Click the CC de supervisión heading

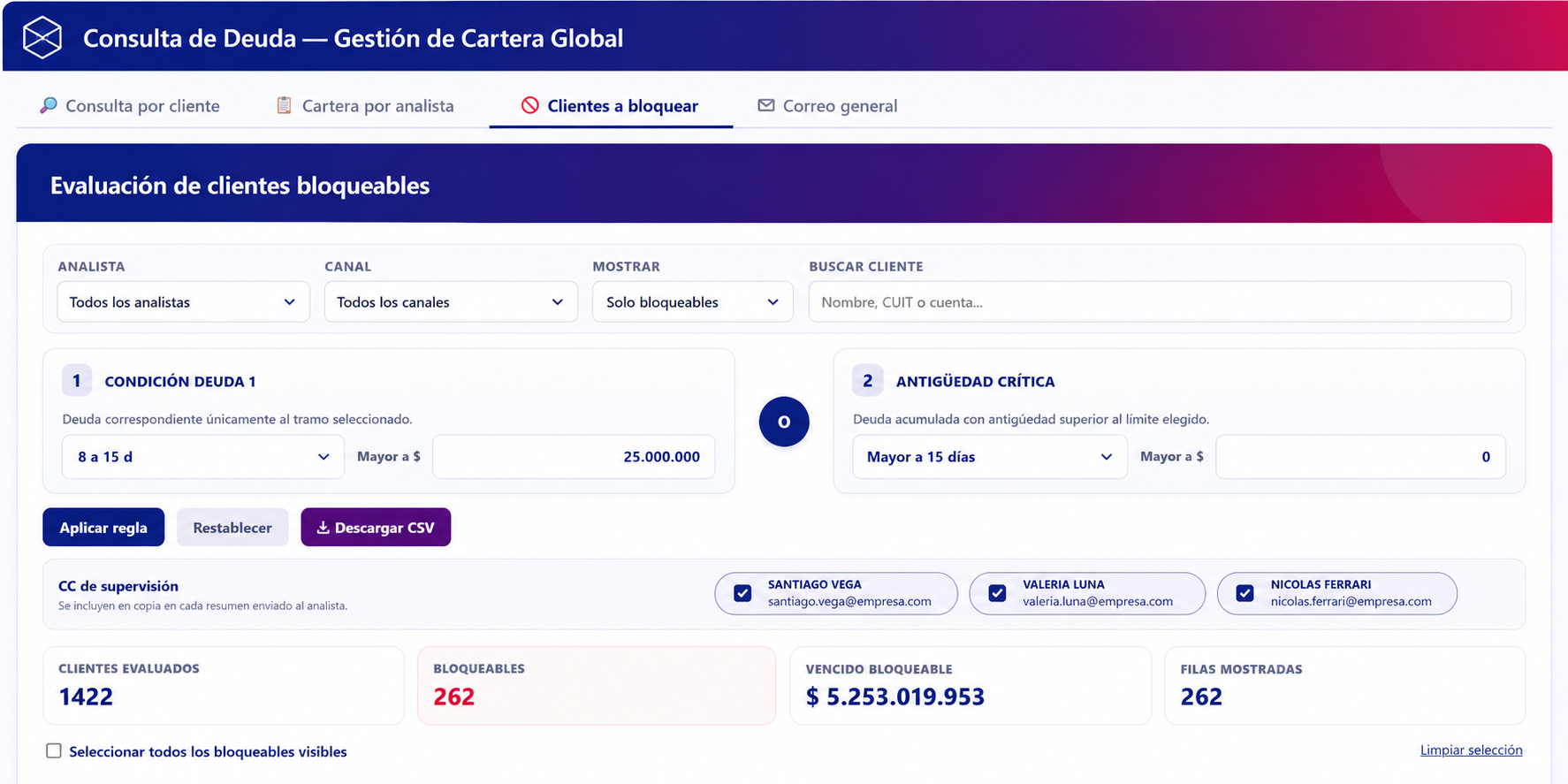point(118,586)
